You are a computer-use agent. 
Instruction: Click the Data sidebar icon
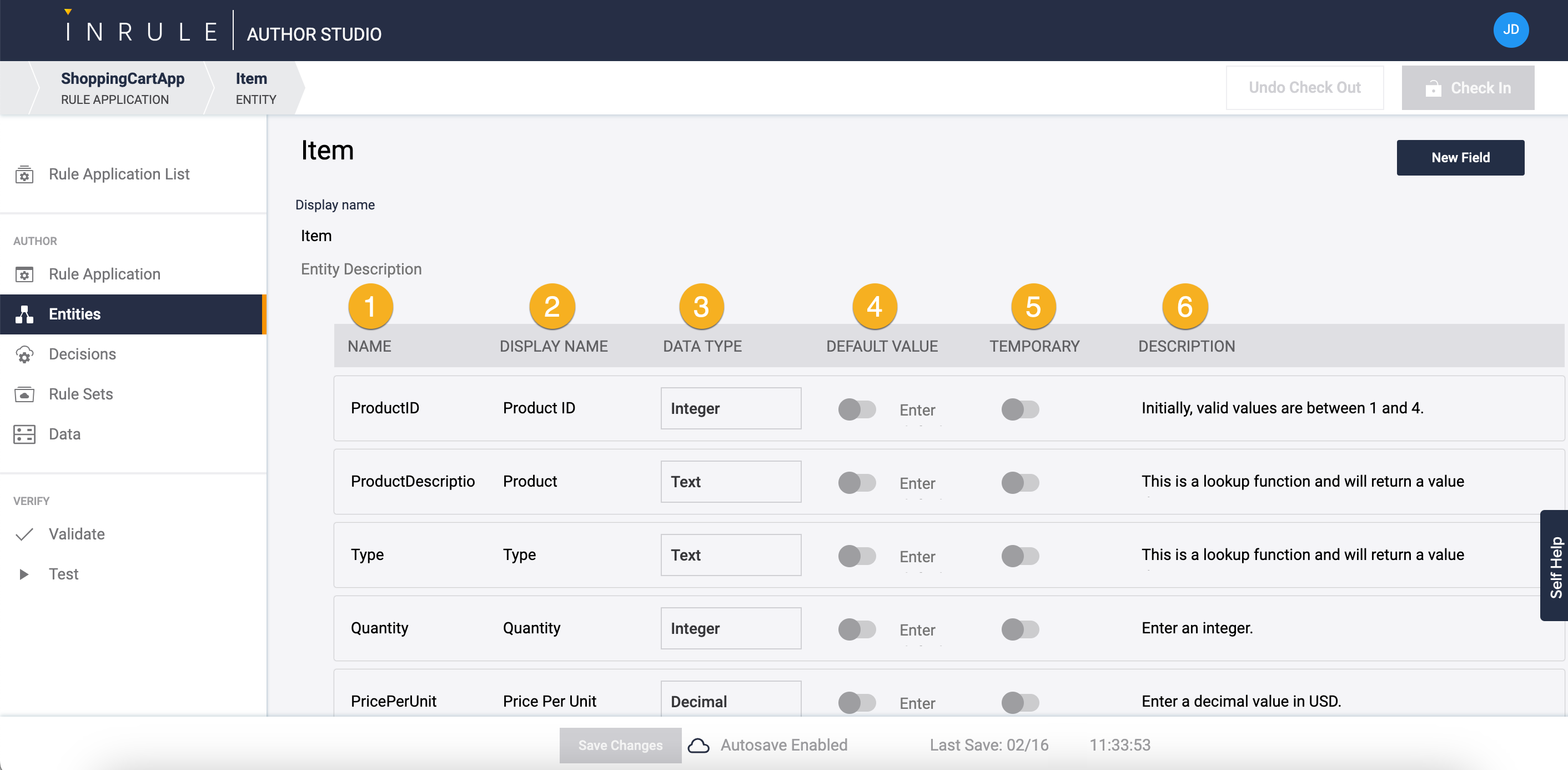(x=24, y=434)
